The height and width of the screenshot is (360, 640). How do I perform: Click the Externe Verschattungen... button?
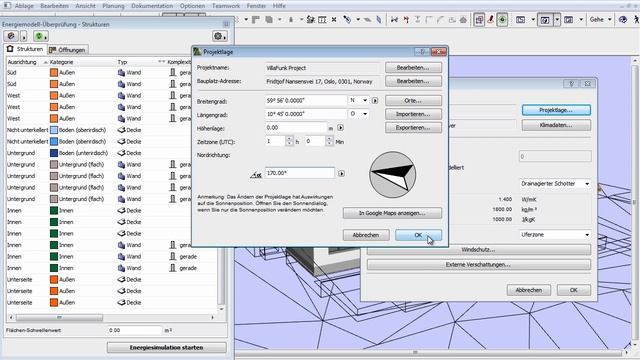tap(478, 264)
